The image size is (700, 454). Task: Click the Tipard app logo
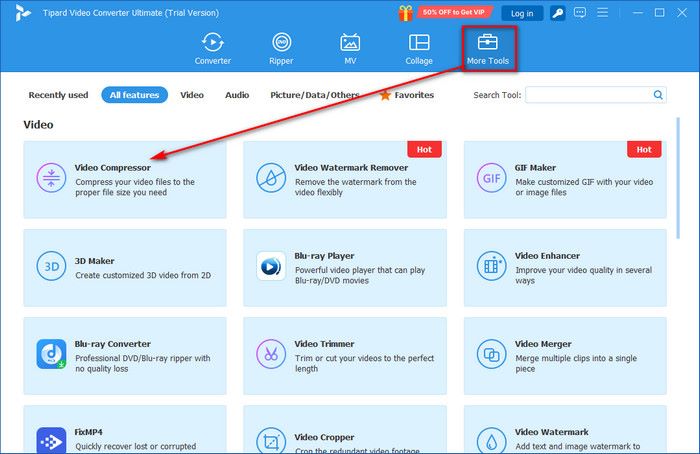22,13
